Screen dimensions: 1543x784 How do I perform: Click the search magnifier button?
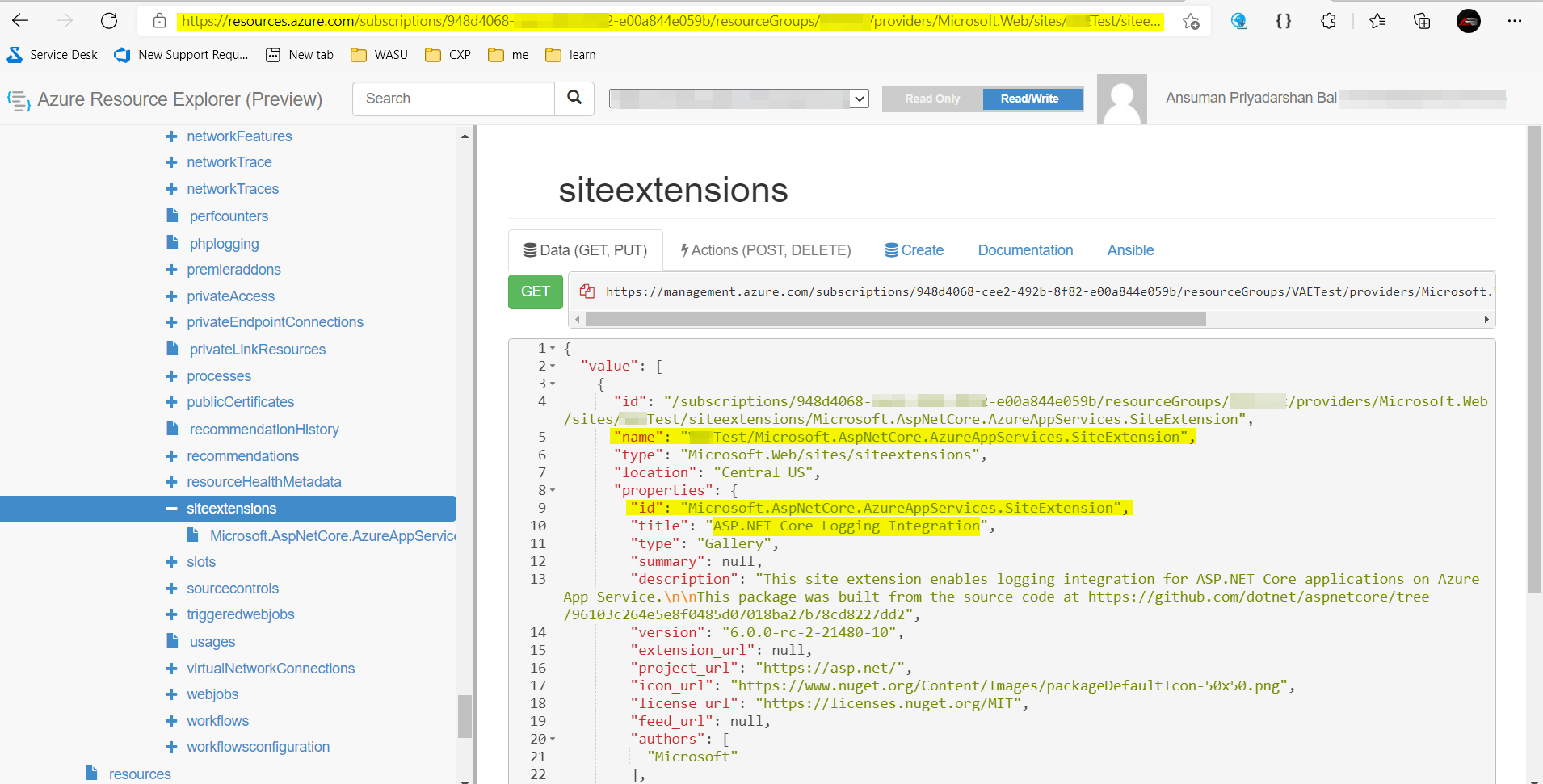click(574, 98)
